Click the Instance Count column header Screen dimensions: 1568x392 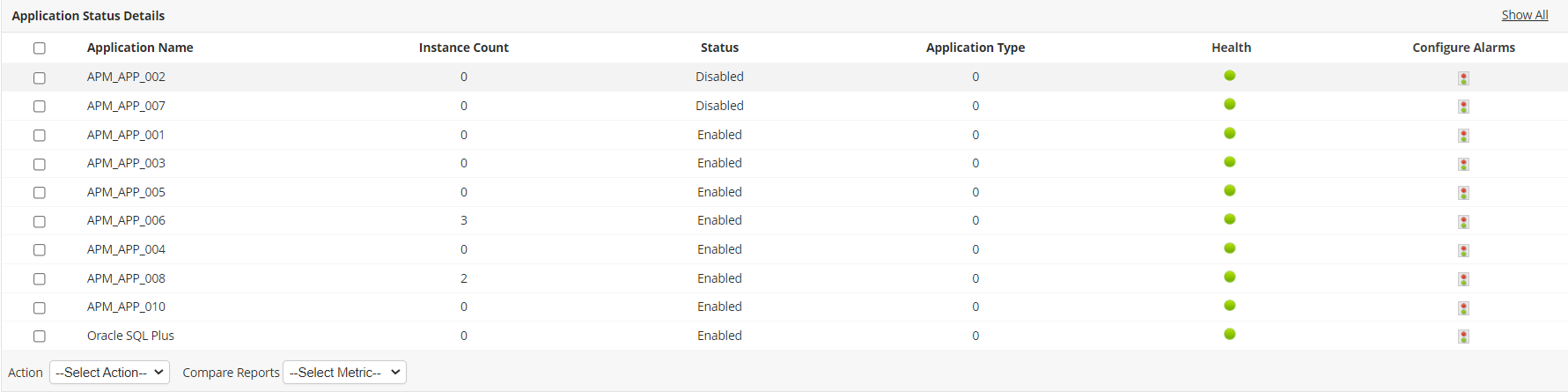[x=463, y=48]
